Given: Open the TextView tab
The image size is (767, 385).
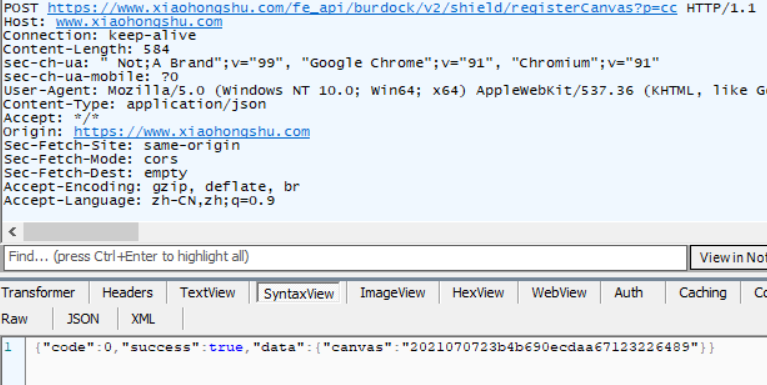Looking at the screenshot, I should point(207,293).
